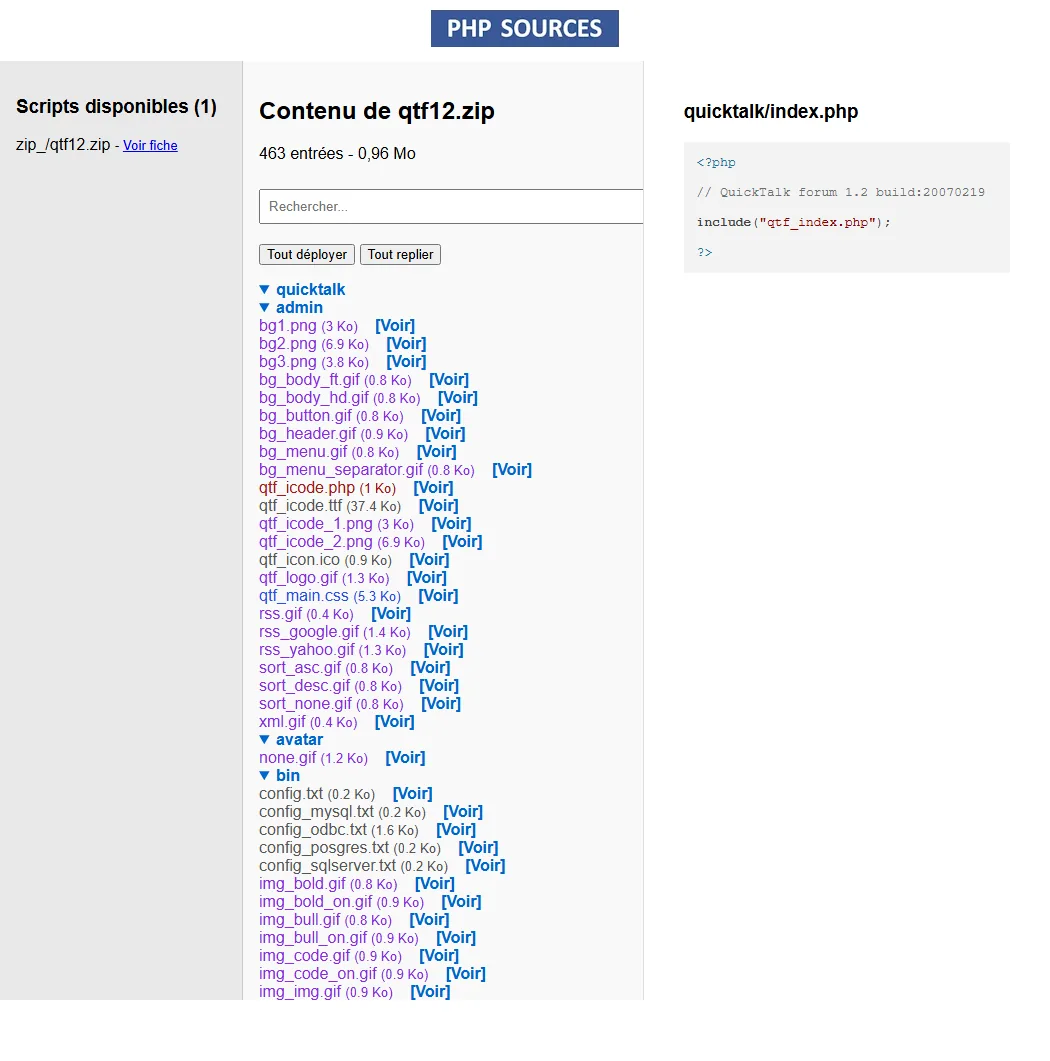Click the PHP SOURCES logo banner
Screen dimensions: 1050x1061
[524, 29]
